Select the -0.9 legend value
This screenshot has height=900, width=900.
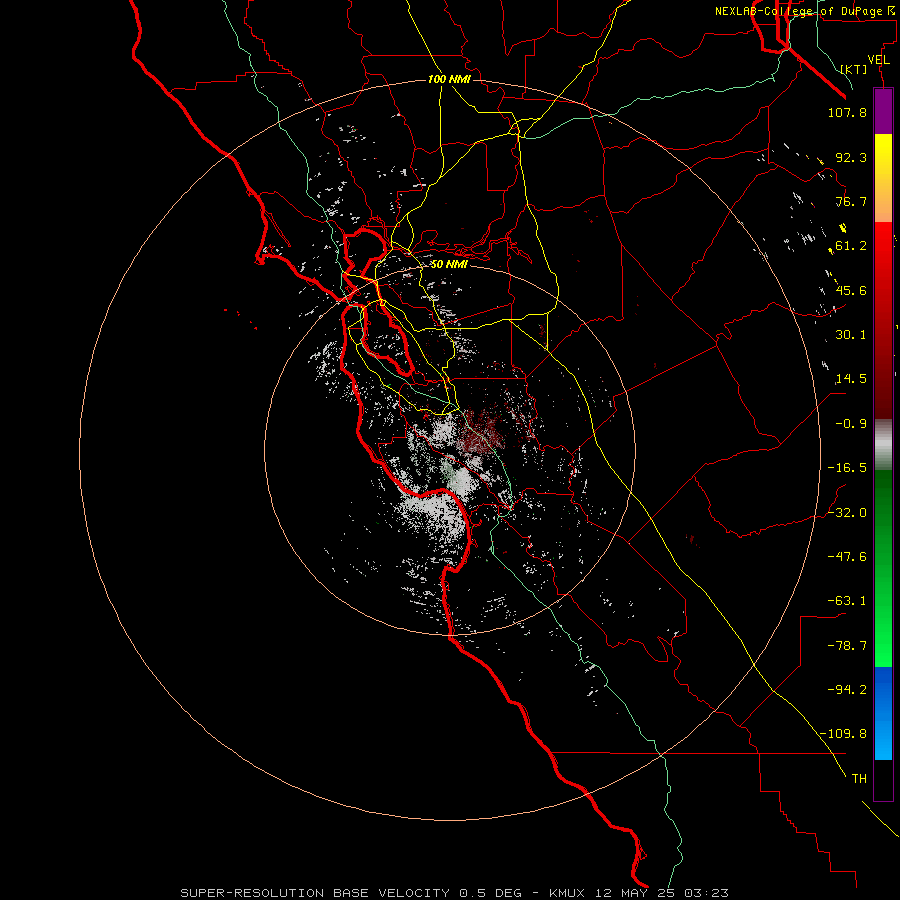tap(851, 424)
